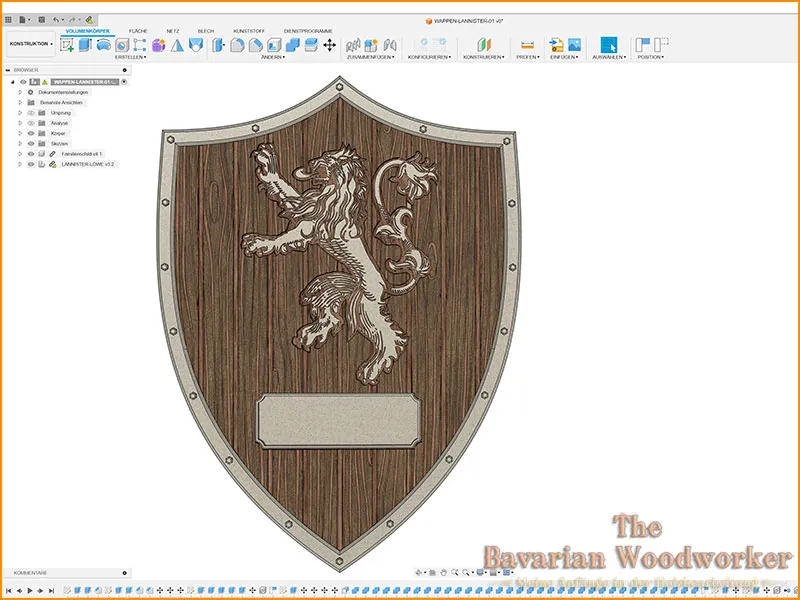Expand the Ursprung node
800x600 pixels.
click(20, 113)
